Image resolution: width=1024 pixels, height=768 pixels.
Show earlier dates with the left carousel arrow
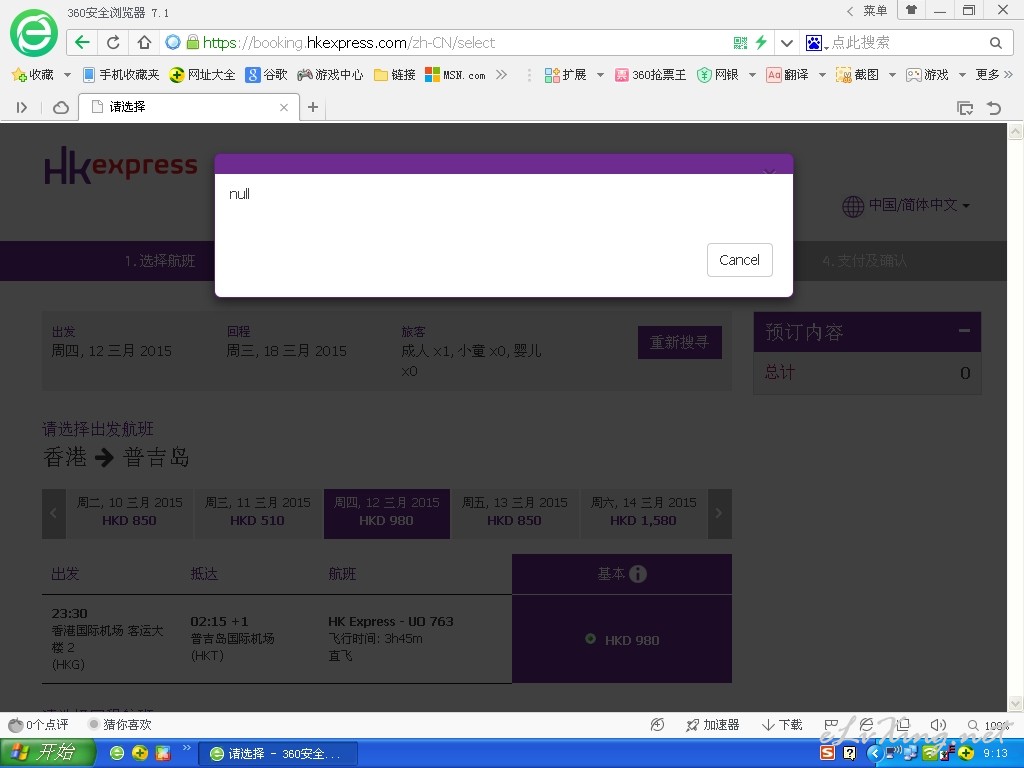coord(54,513)
